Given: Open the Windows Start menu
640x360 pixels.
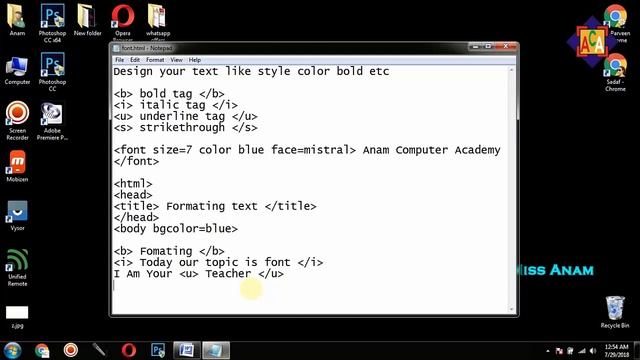Looking at the screenshot, I should pyautogui.click(x=13, y=350).
